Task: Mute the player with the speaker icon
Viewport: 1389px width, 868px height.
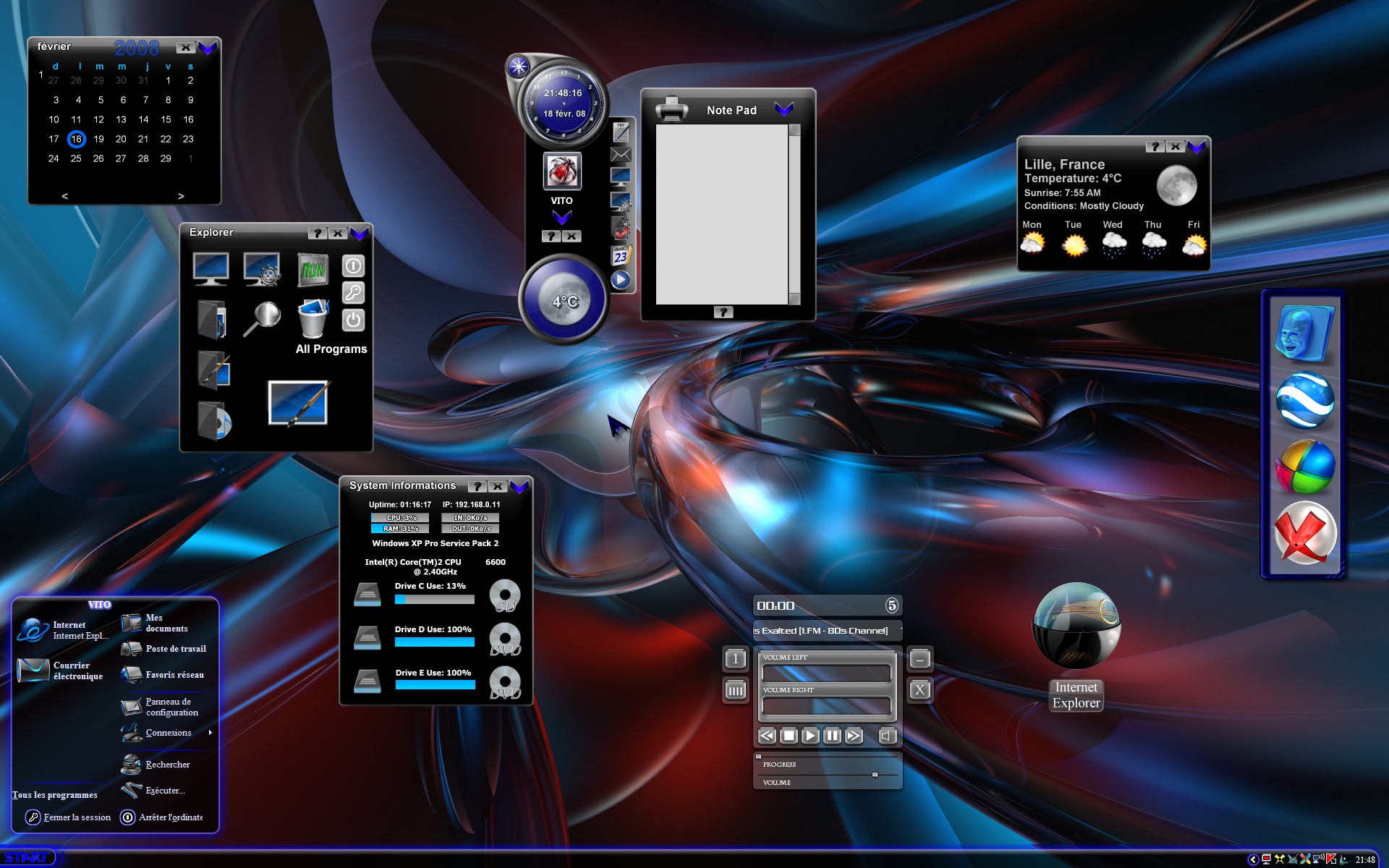Action: tap(888, 736)
